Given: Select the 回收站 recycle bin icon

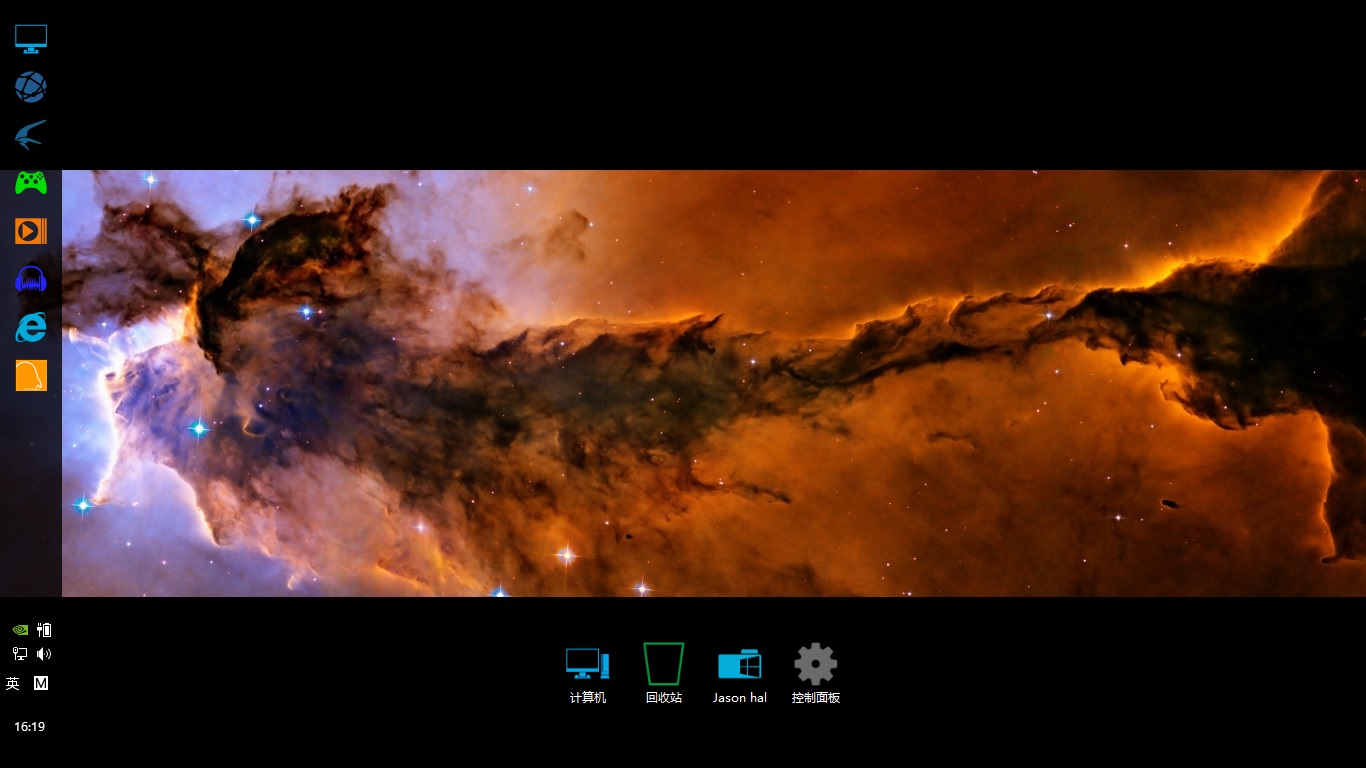Looking at the screenshot, I should [x=664, y=674].
